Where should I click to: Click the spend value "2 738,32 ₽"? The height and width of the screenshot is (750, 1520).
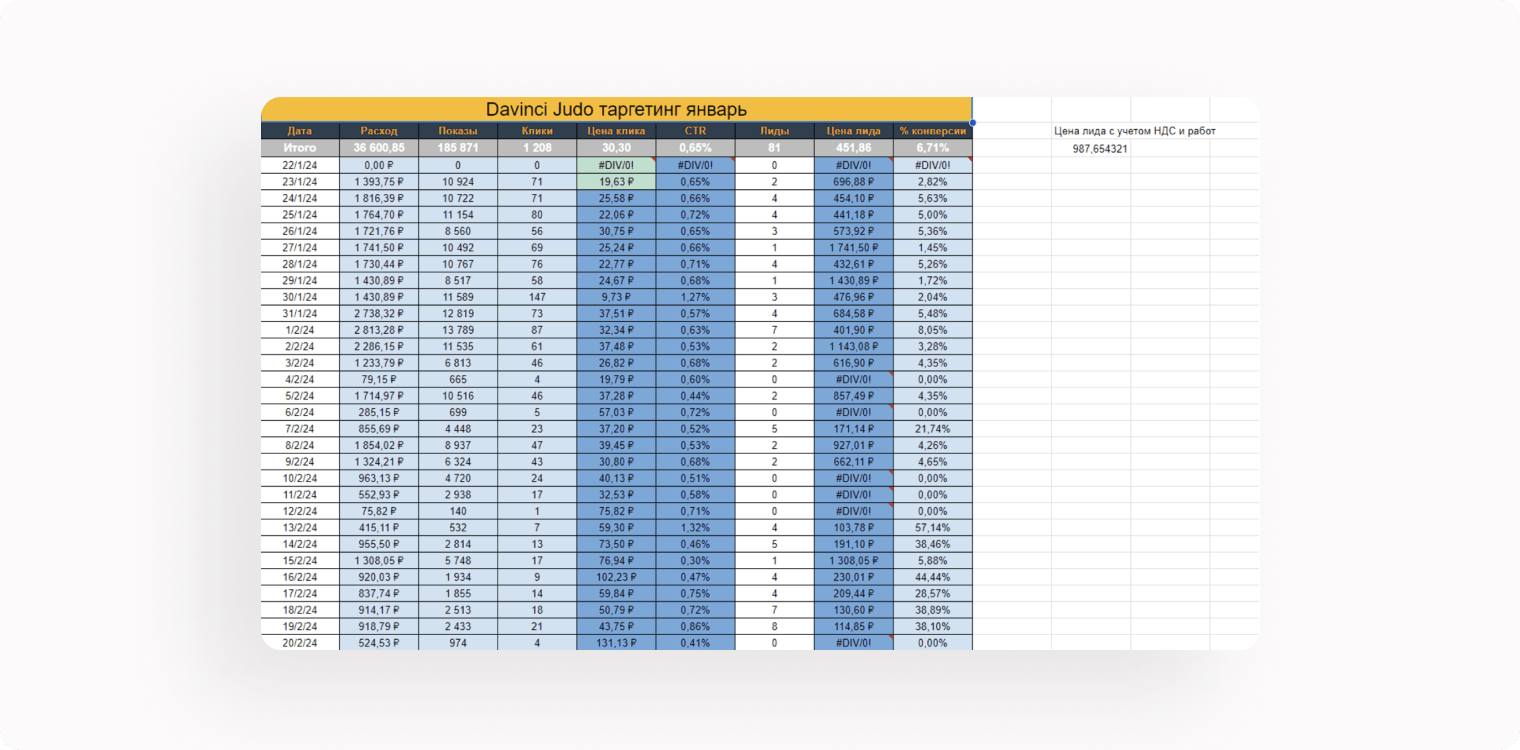379,313
